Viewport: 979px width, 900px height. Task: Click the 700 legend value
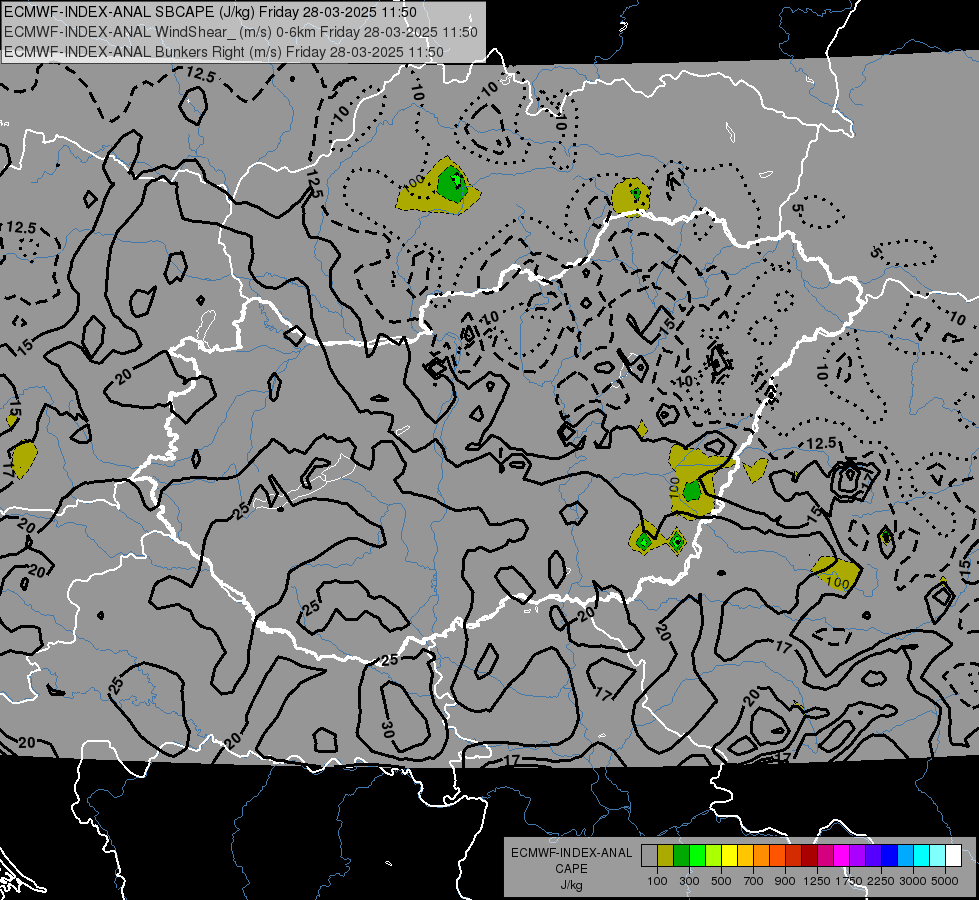754,881
